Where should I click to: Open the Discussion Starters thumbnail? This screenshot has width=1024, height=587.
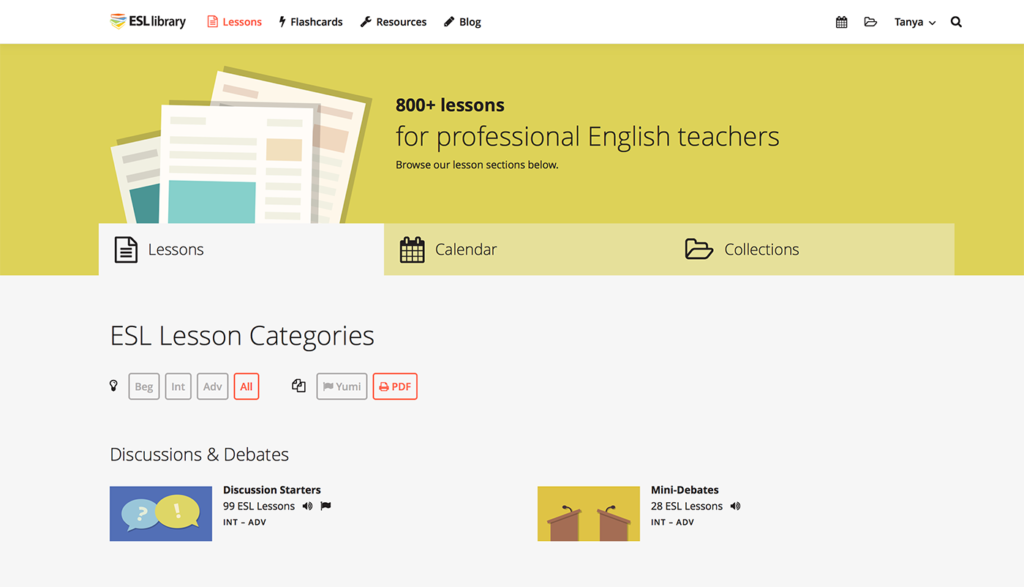click(161, 513)
